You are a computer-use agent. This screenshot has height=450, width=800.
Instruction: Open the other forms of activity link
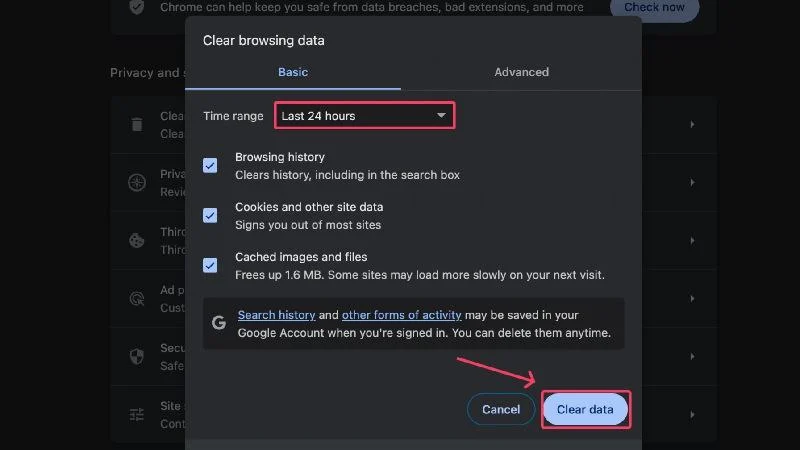402,315
